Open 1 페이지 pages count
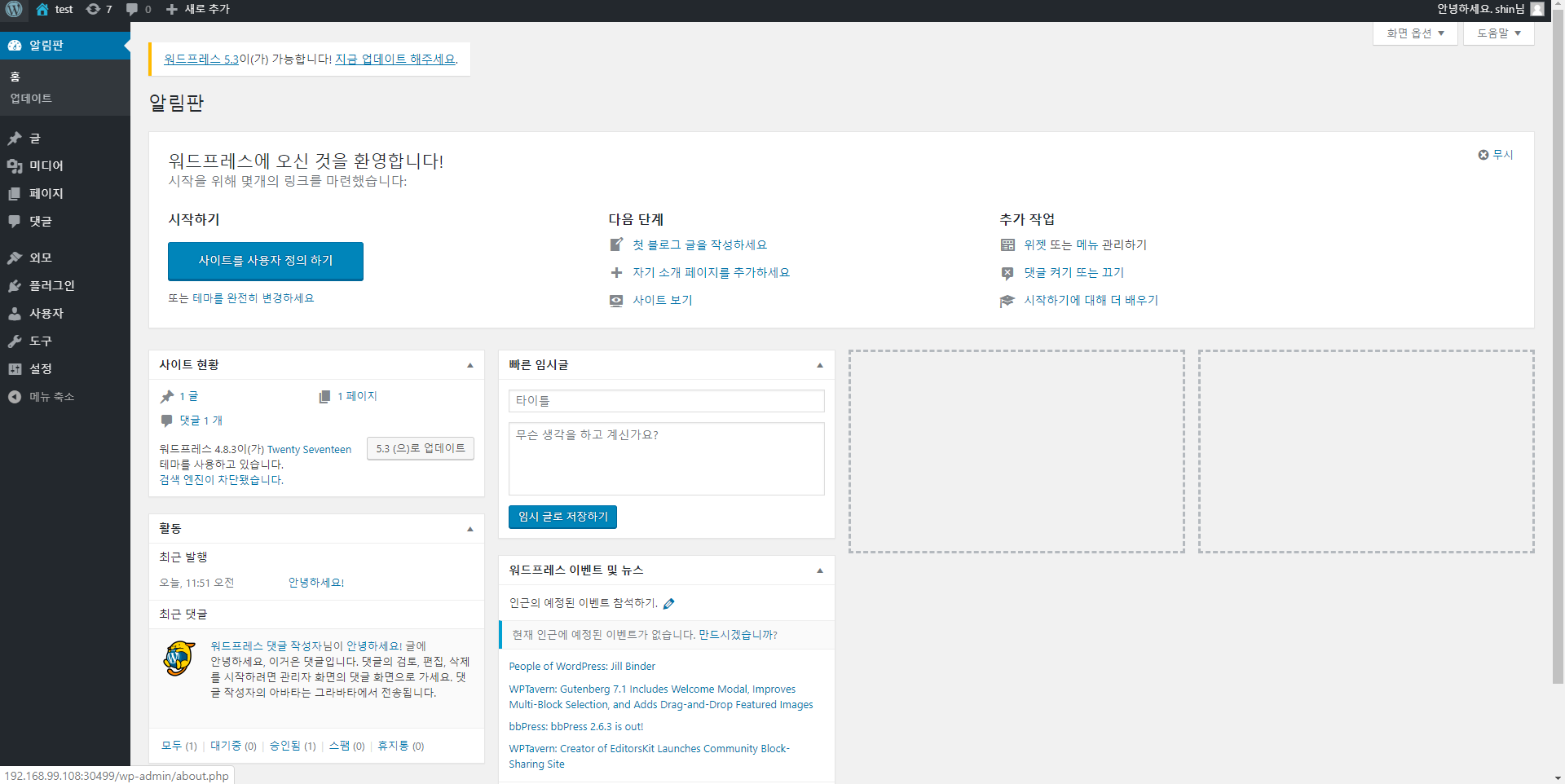 coord(357,397)
